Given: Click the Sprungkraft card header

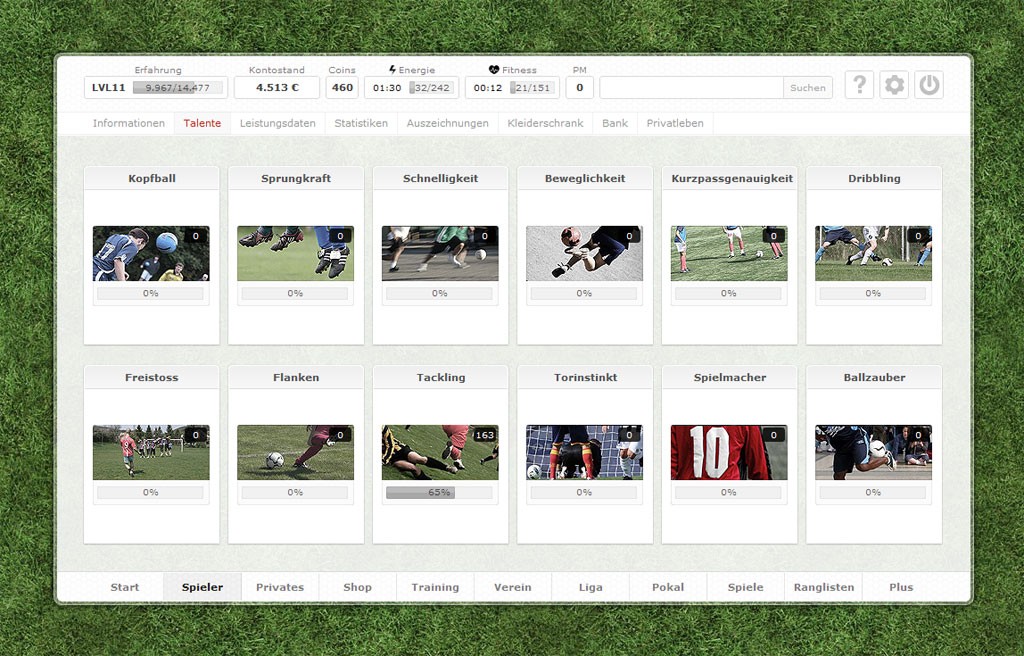Looking at the screenshot, I should (296, 178).
